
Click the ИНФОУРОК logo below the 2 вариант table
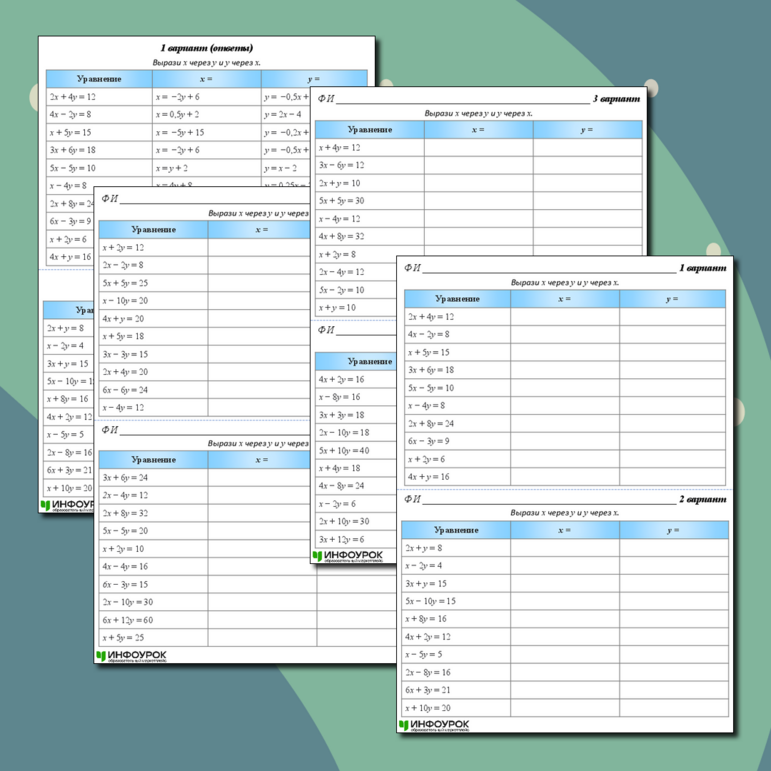click(x=434, y=725)
